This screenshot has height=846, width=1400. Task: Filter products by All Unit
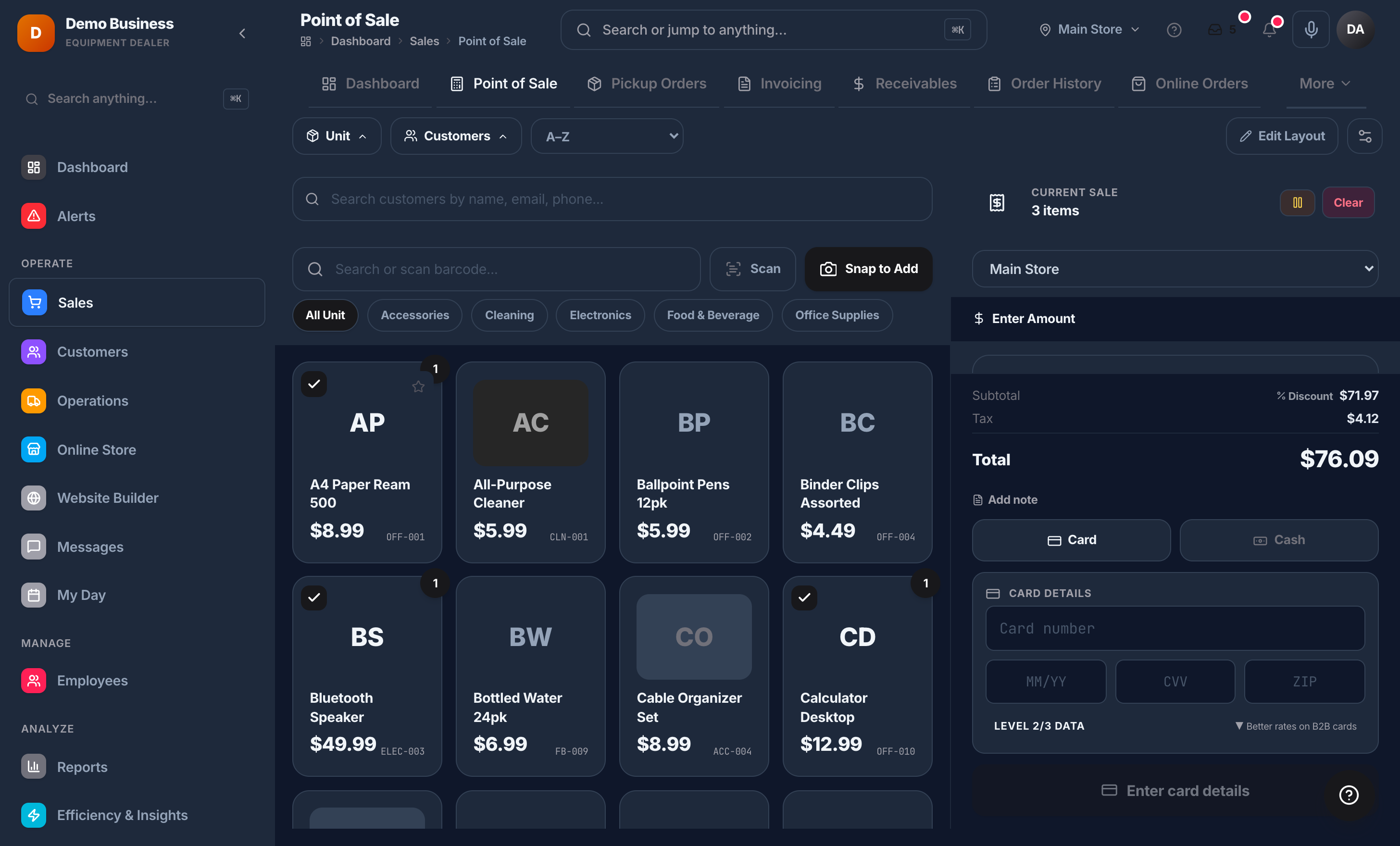325,315
